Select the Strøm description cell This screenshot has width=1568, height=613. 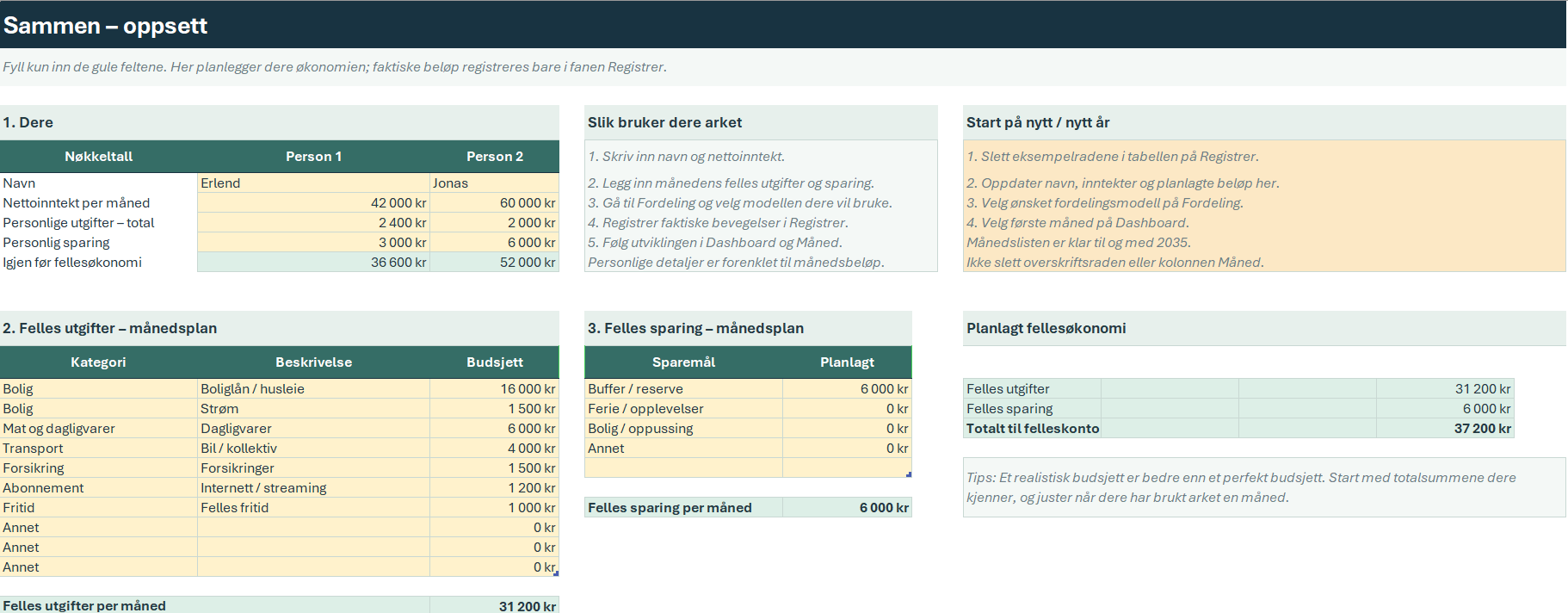point(313,408)
